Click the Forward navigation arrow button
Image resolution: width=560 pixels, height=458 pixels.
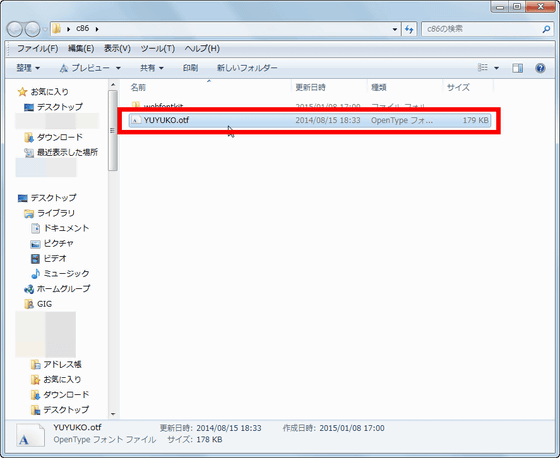32,29
